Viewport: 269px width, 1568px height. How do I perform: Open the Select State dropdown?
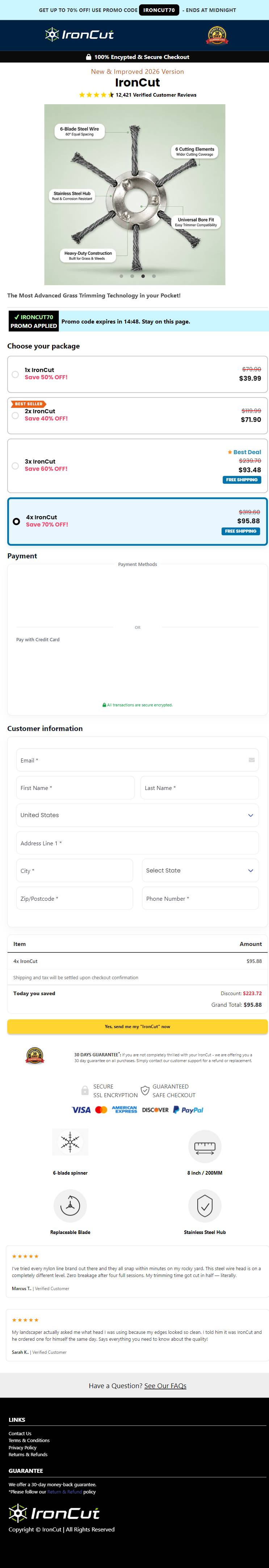(x=200, y=870)
